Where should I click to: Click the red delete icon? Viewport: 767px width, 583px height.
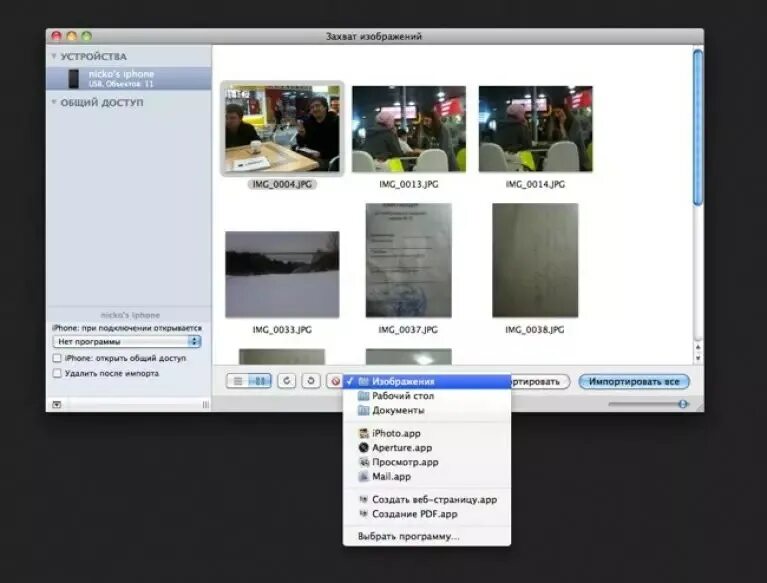(x=335, y=381)
